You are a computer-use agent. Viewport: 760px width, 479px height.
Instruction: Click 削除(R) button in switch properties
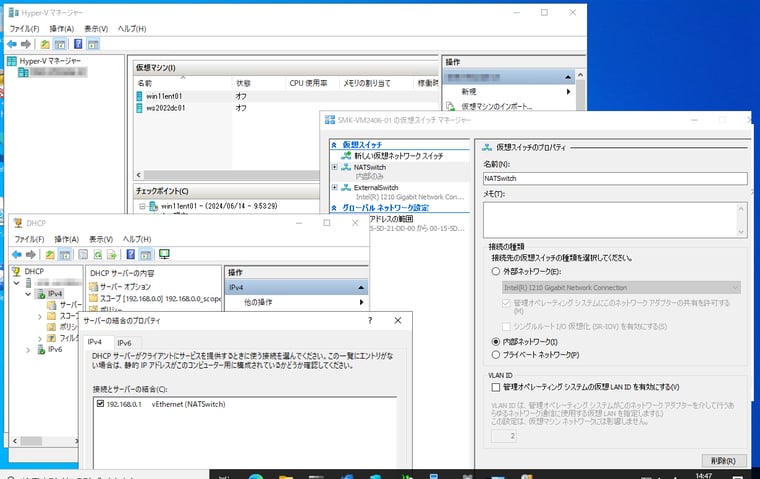tap(723, 461)
